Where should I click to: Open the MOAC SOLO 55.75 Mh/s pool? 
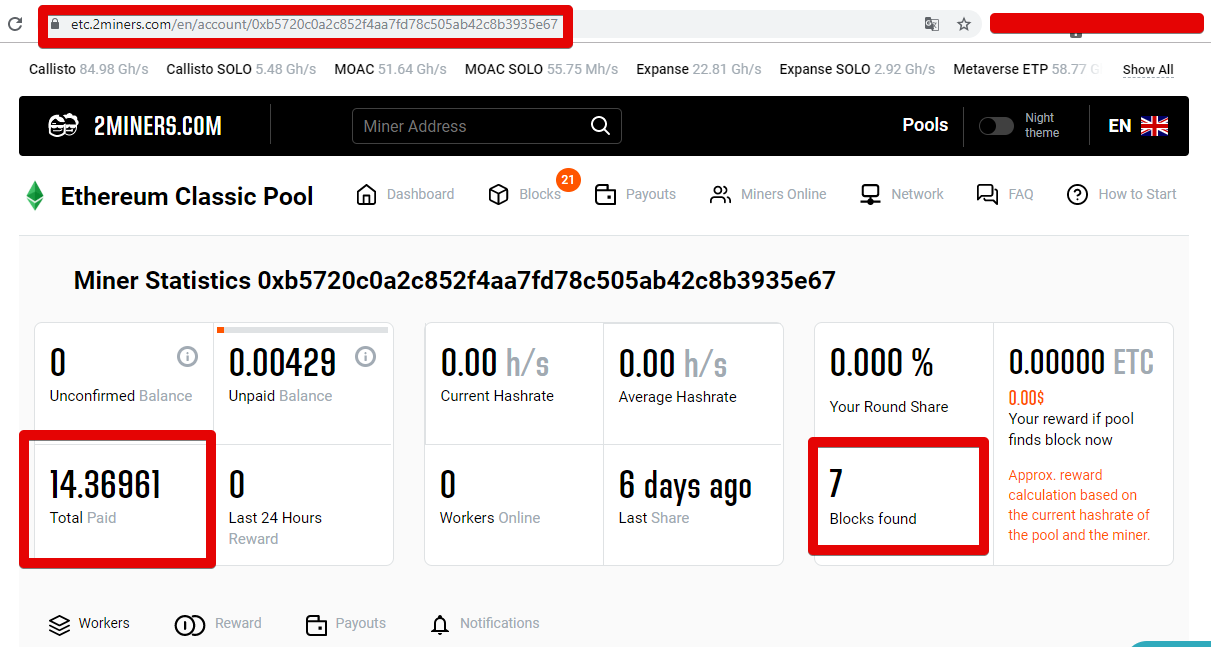tap(541, 69)
